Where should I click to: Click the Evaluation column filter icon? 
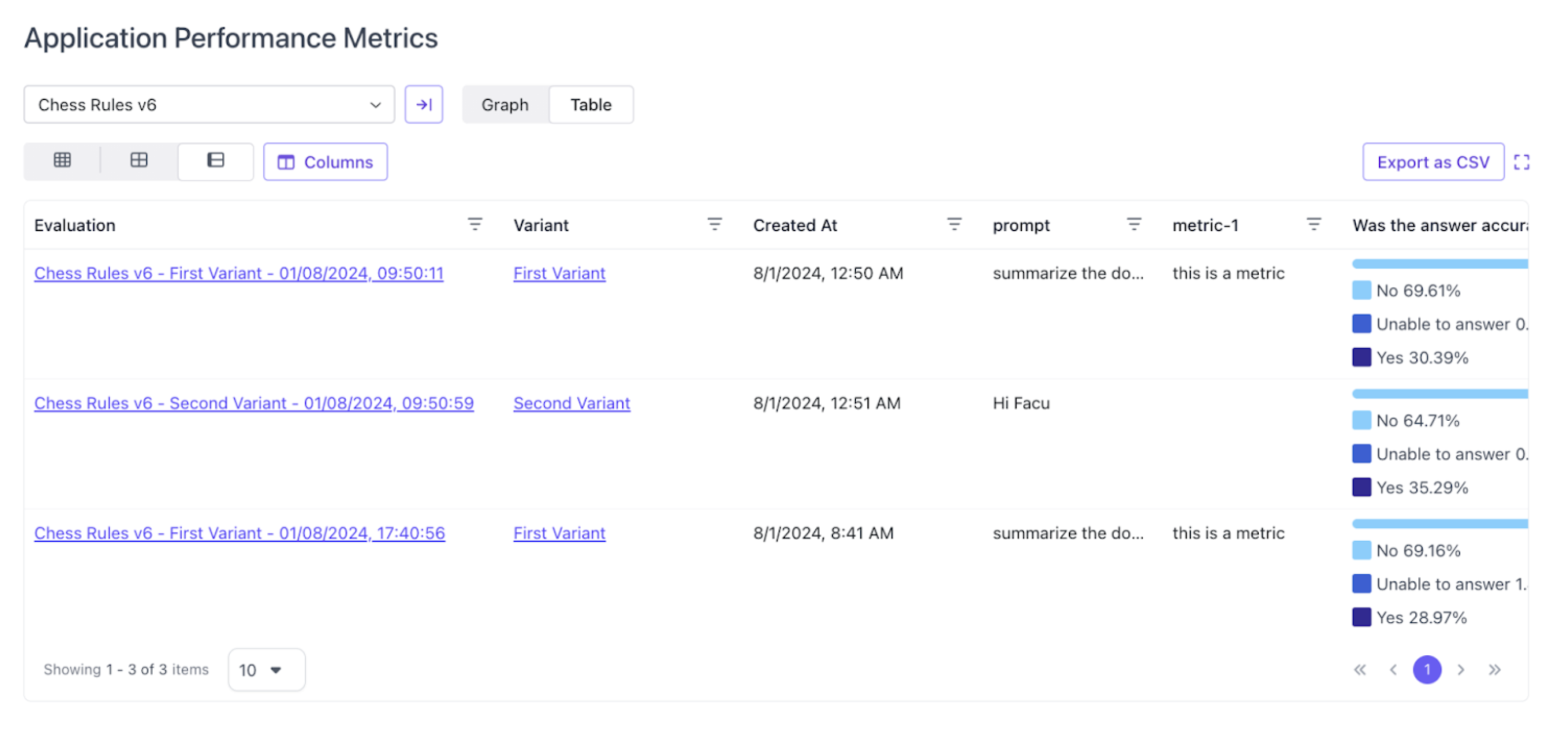(475, 225)
